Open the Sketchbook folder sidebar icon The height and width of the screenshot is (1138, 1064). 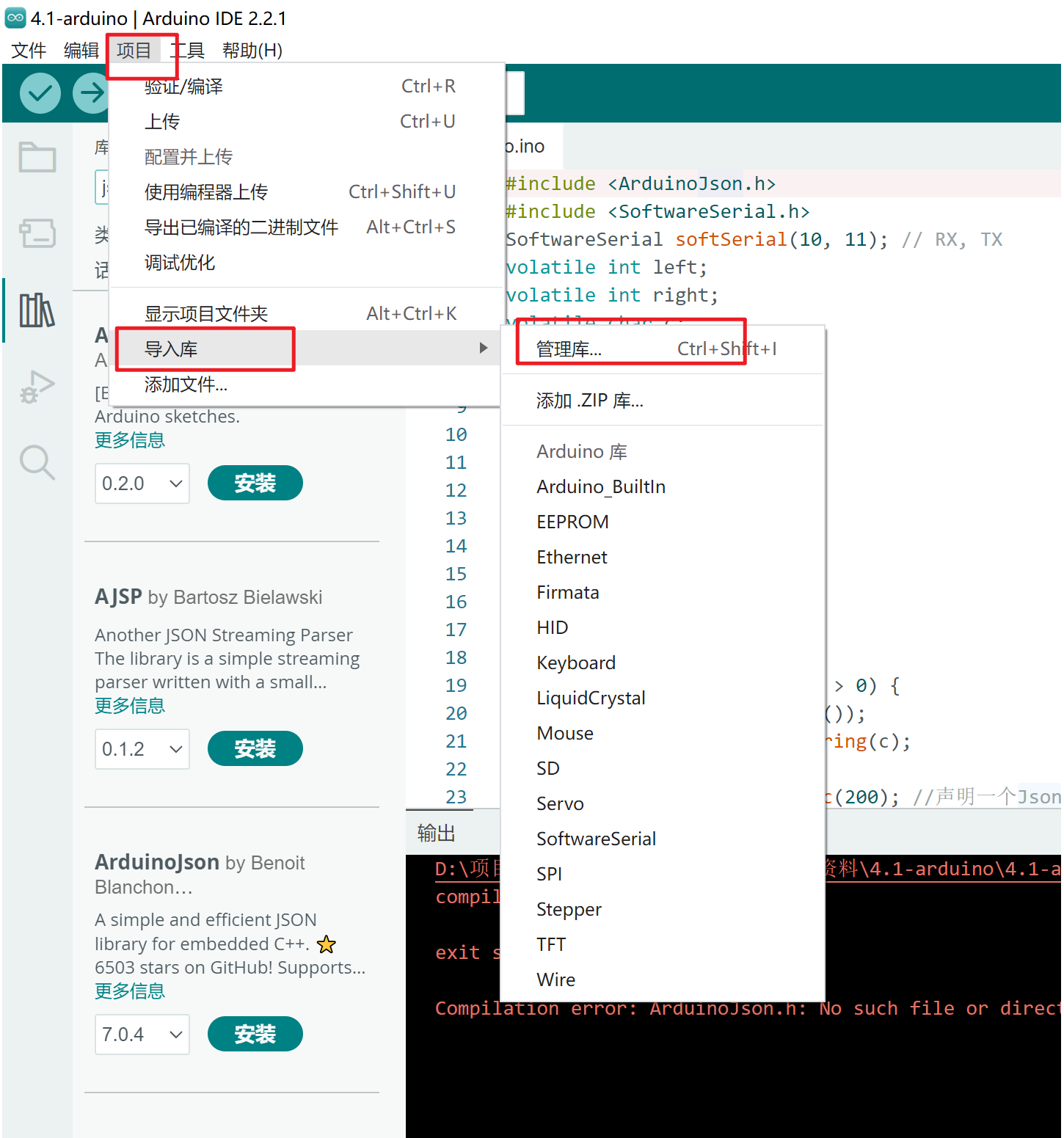37,156
